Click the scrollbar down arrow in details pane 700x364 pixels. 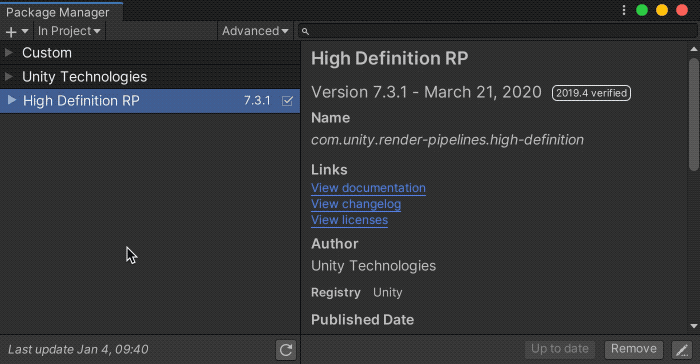pos(694,326)
